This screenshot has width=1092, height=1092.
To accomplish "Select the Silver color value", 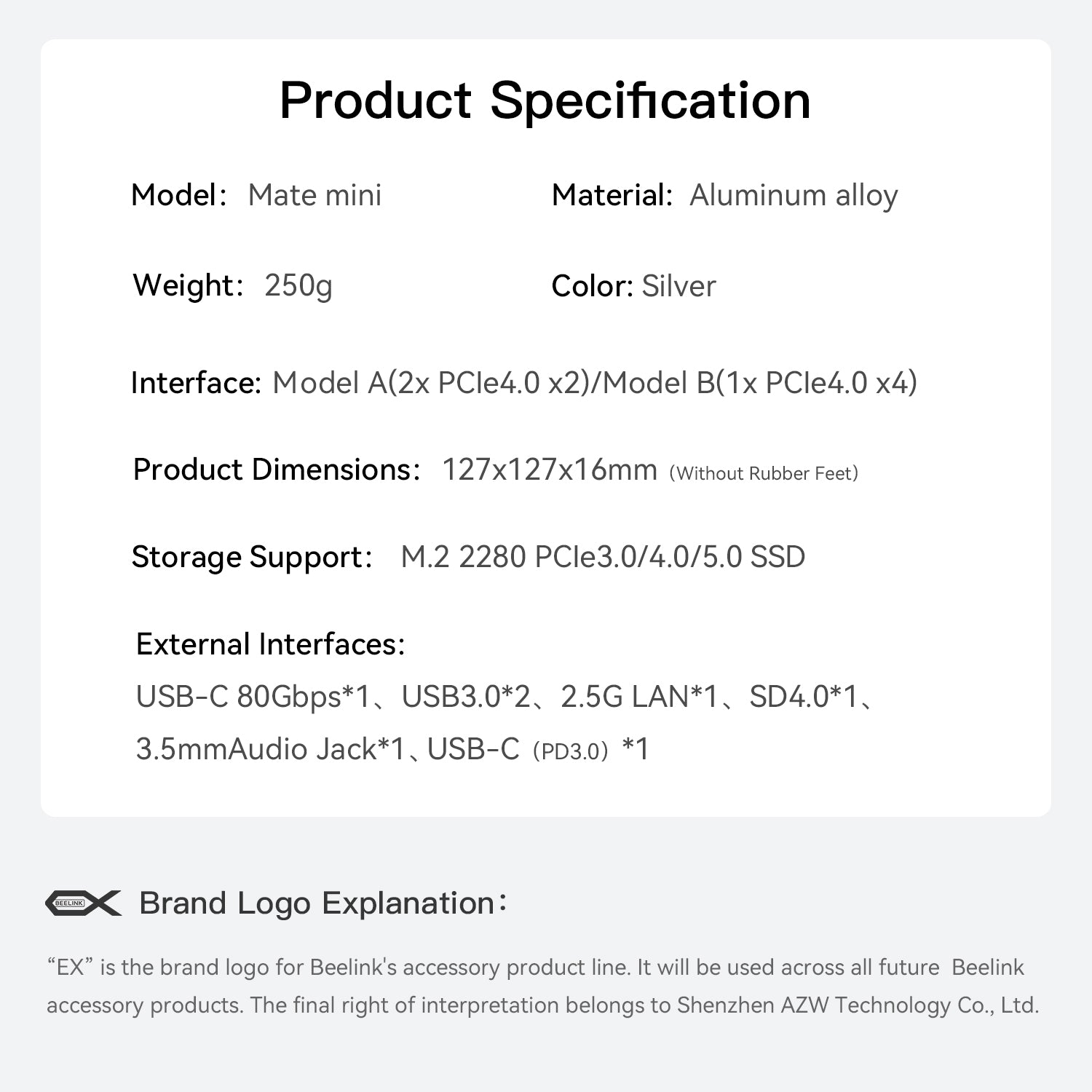I will click(x=678, y=286).
